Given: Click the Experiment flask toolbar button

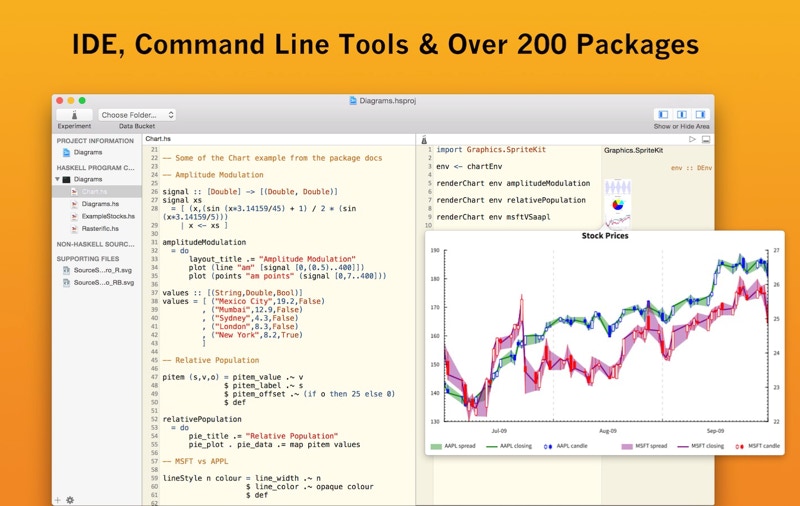Looking at the screenshot, I should pyautogui.click(x=75, y=115).
